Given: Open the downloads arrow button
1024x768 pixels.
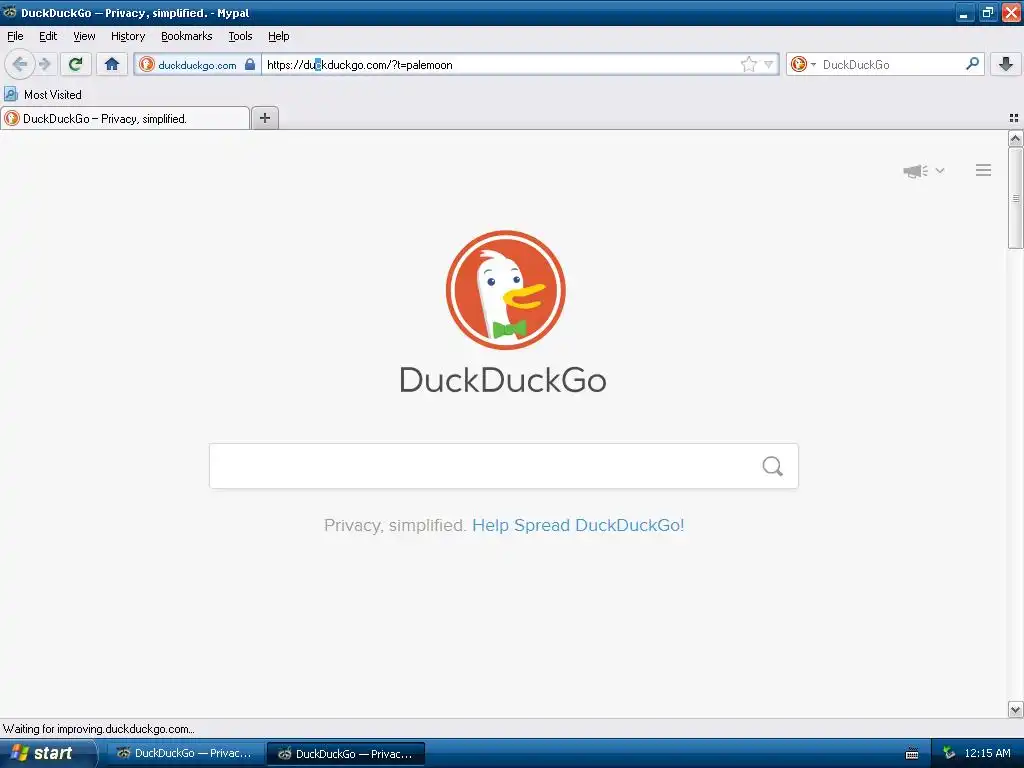Looking at the screenshot, I should [x=1006, y=64].
